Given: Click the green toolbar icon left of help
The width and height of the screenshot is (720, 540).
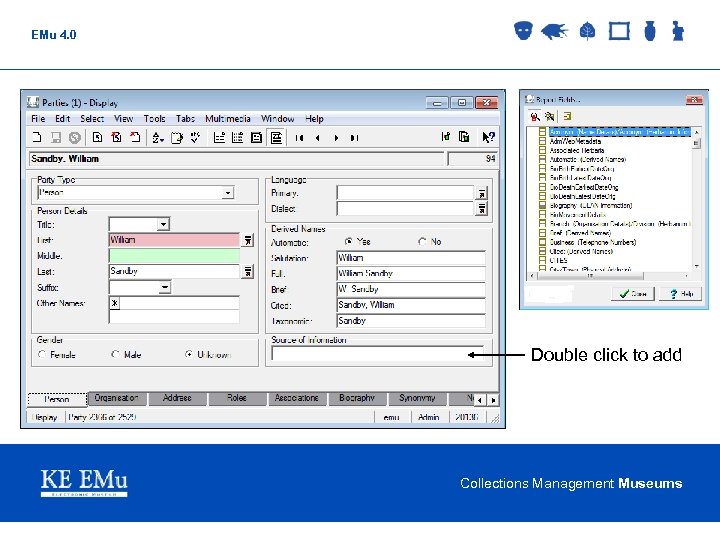Looking at the screenshot, I should 445,136.
